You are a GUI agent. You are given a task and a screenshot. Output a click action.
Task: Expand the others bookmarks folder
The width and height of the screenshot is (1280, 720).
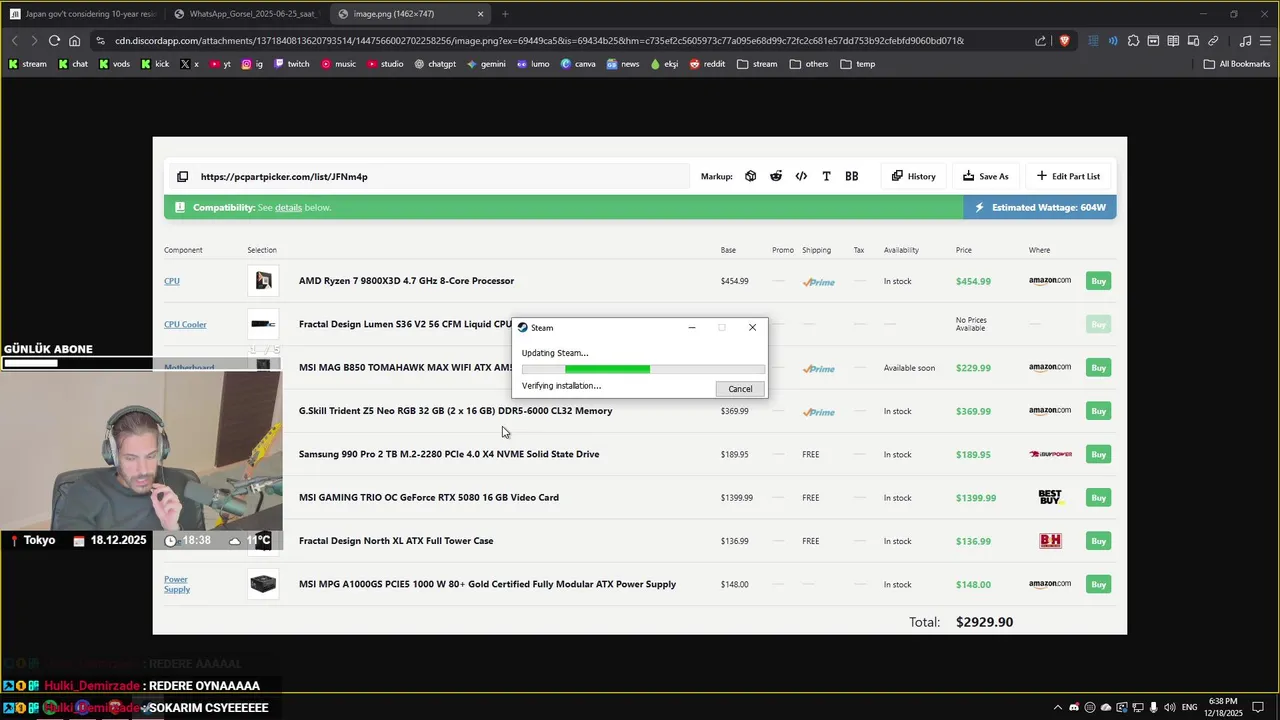809,64
